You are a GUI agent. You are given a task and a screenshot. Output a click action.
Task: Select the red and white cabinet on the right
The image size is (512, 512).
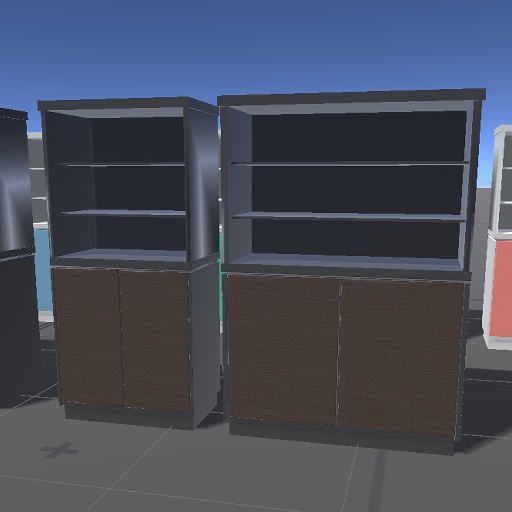pos(498,237)
